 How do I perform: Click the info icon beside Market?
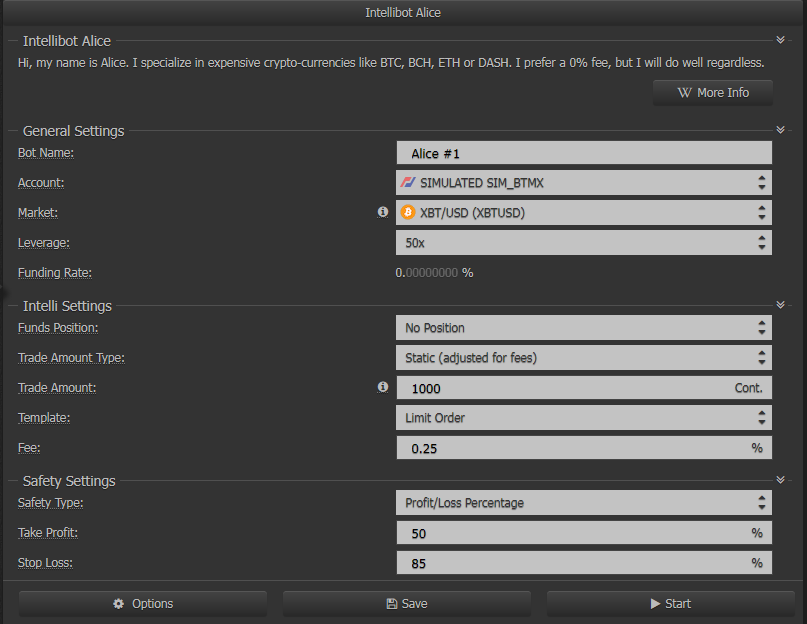[382, 212]
